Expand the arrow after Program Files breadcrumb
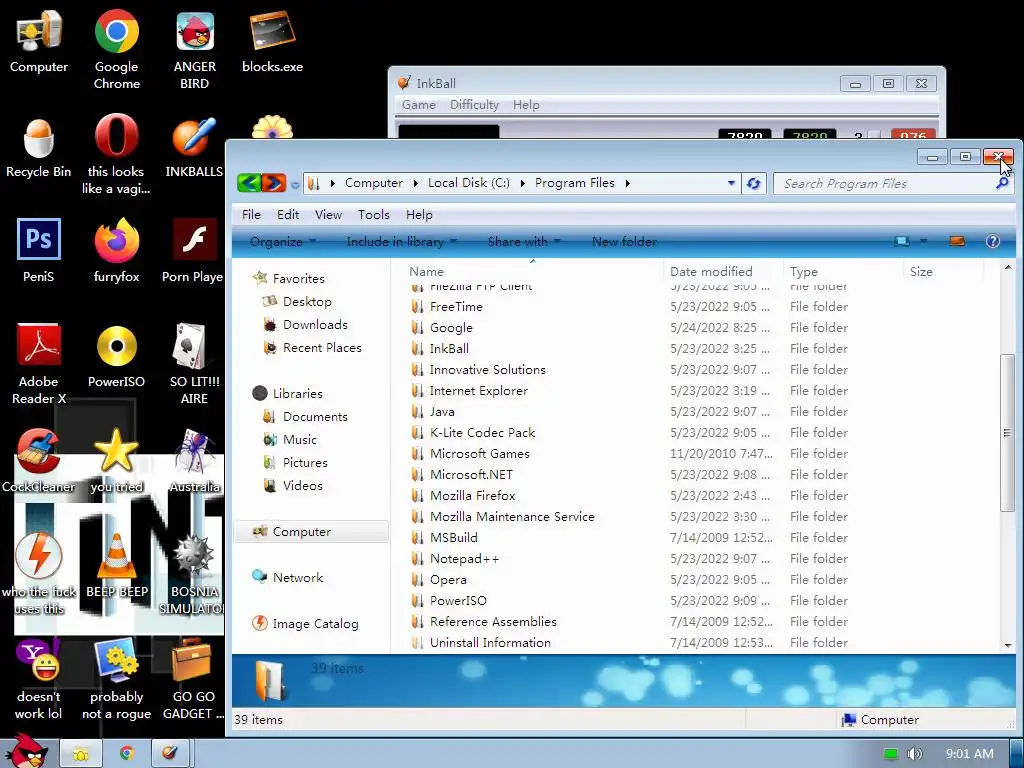 pyautogui.click(x=627, y=184)
